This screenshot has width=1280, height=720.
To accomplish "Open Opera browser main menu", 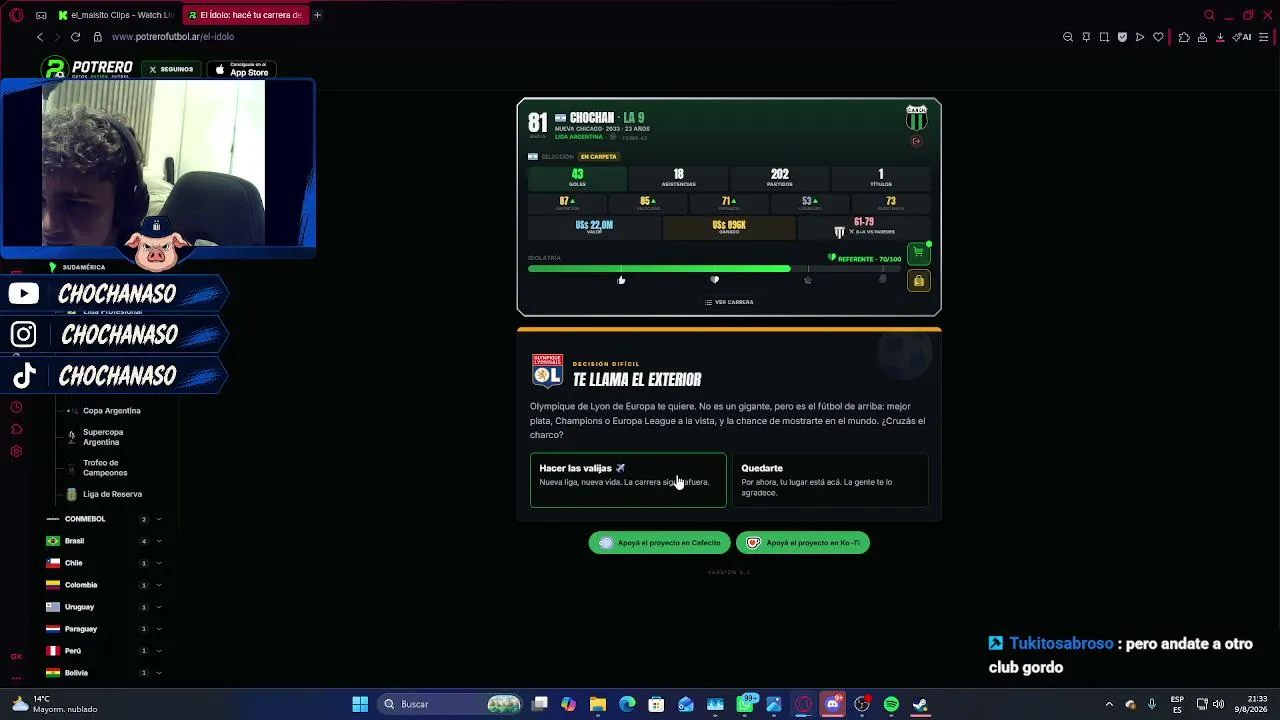I will (17, 15).
